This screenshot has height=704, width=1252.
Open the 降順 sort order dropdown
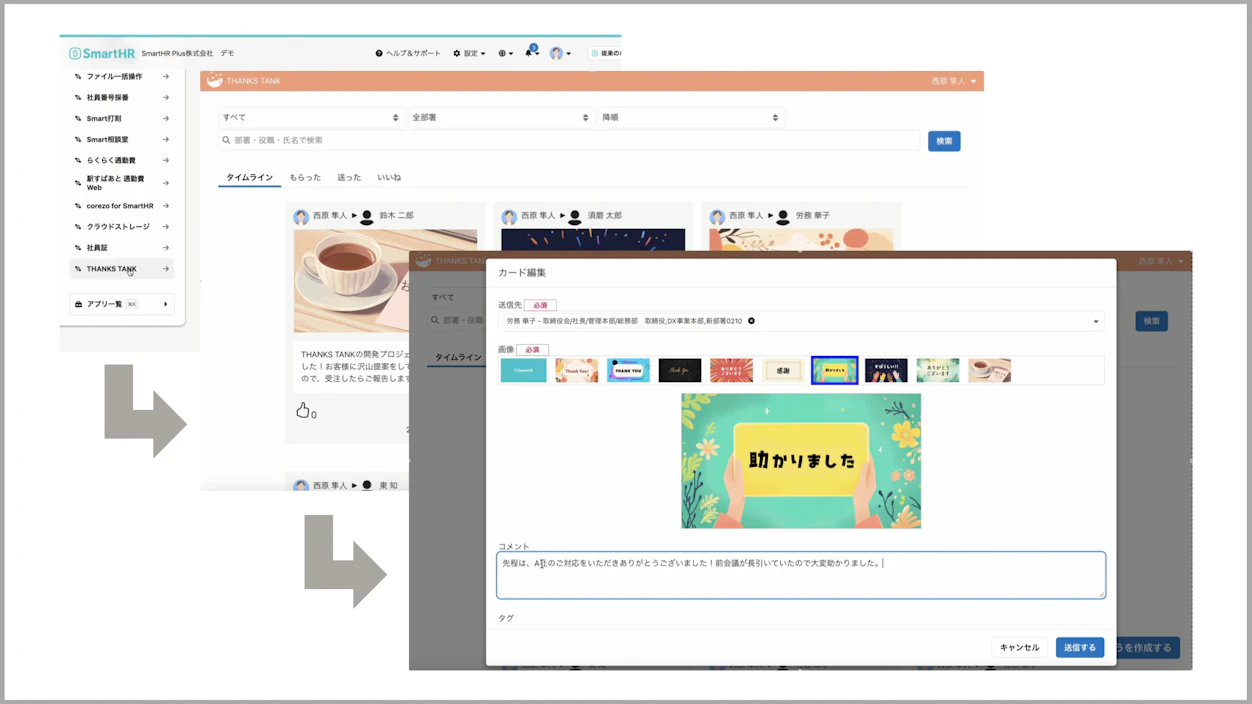pyautogui.click(x=690, y=117)
